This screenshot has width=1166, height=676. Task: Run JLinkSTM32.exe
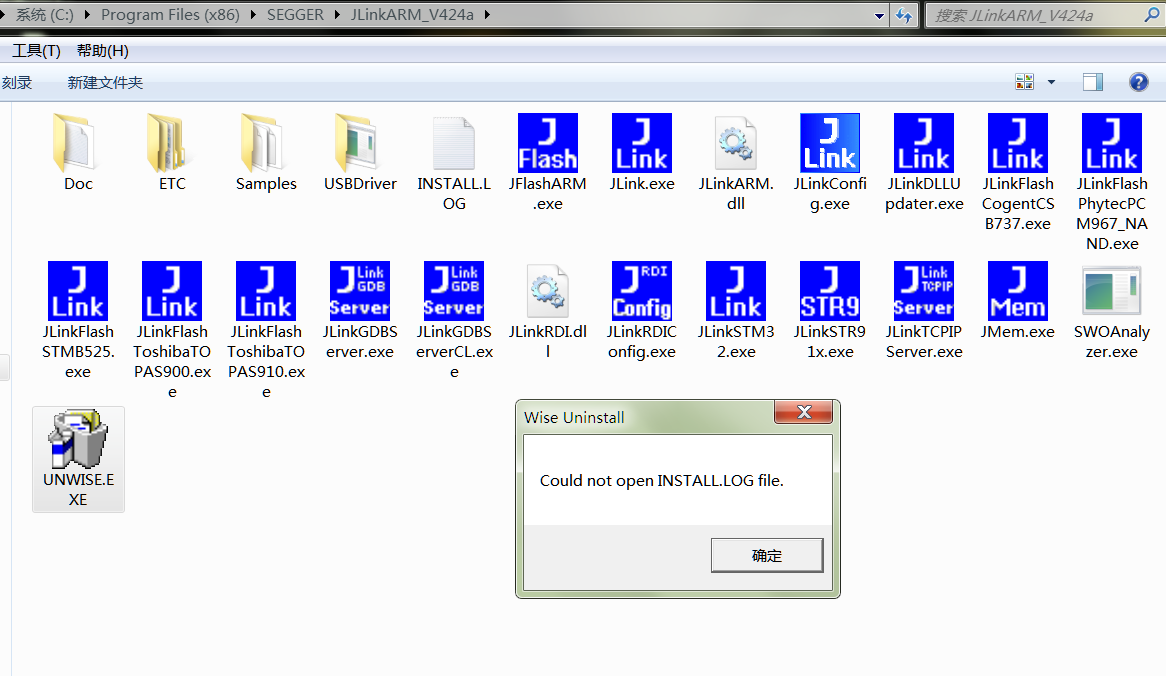coord(735,291)
